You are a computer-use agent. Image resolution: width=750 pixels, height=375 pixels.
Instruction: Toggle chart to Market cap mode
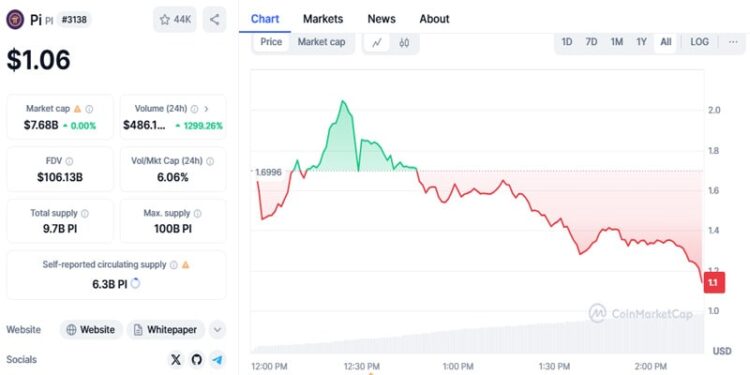(x=321, y=42)
